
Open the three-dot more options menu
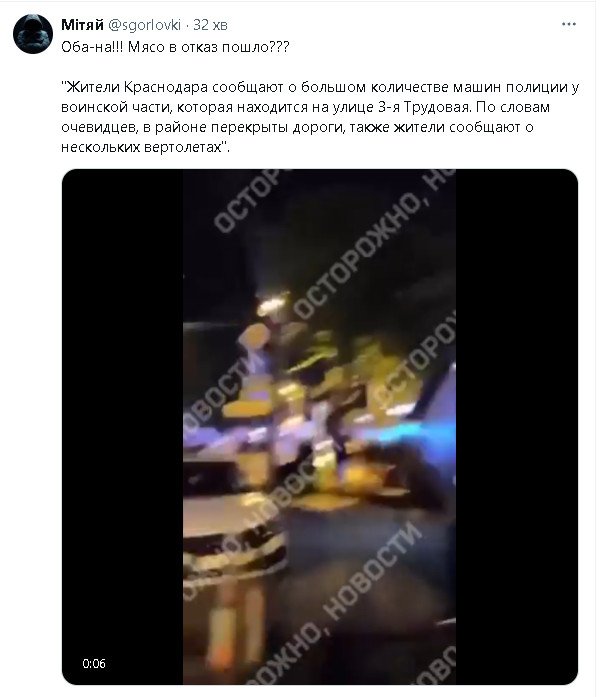point(569,24)
